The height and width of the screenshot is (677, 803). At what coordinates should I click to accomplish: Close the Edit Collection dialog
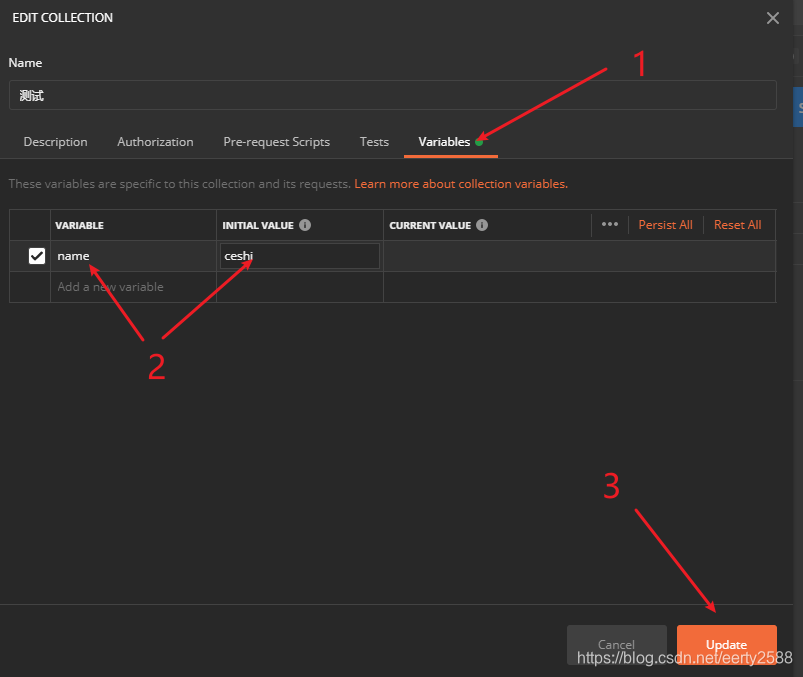coord(773,18)
